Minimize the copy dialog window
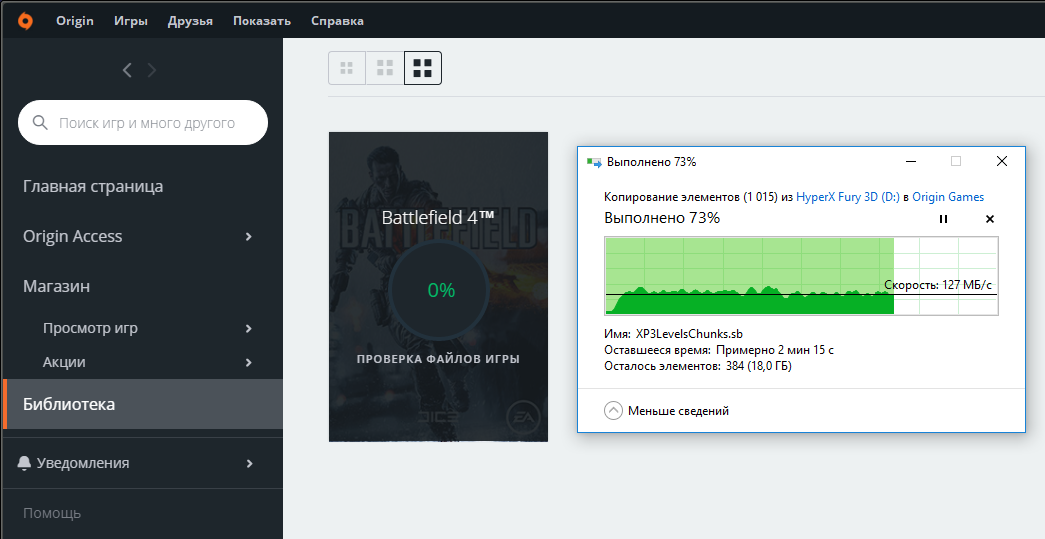 point(911,161)
